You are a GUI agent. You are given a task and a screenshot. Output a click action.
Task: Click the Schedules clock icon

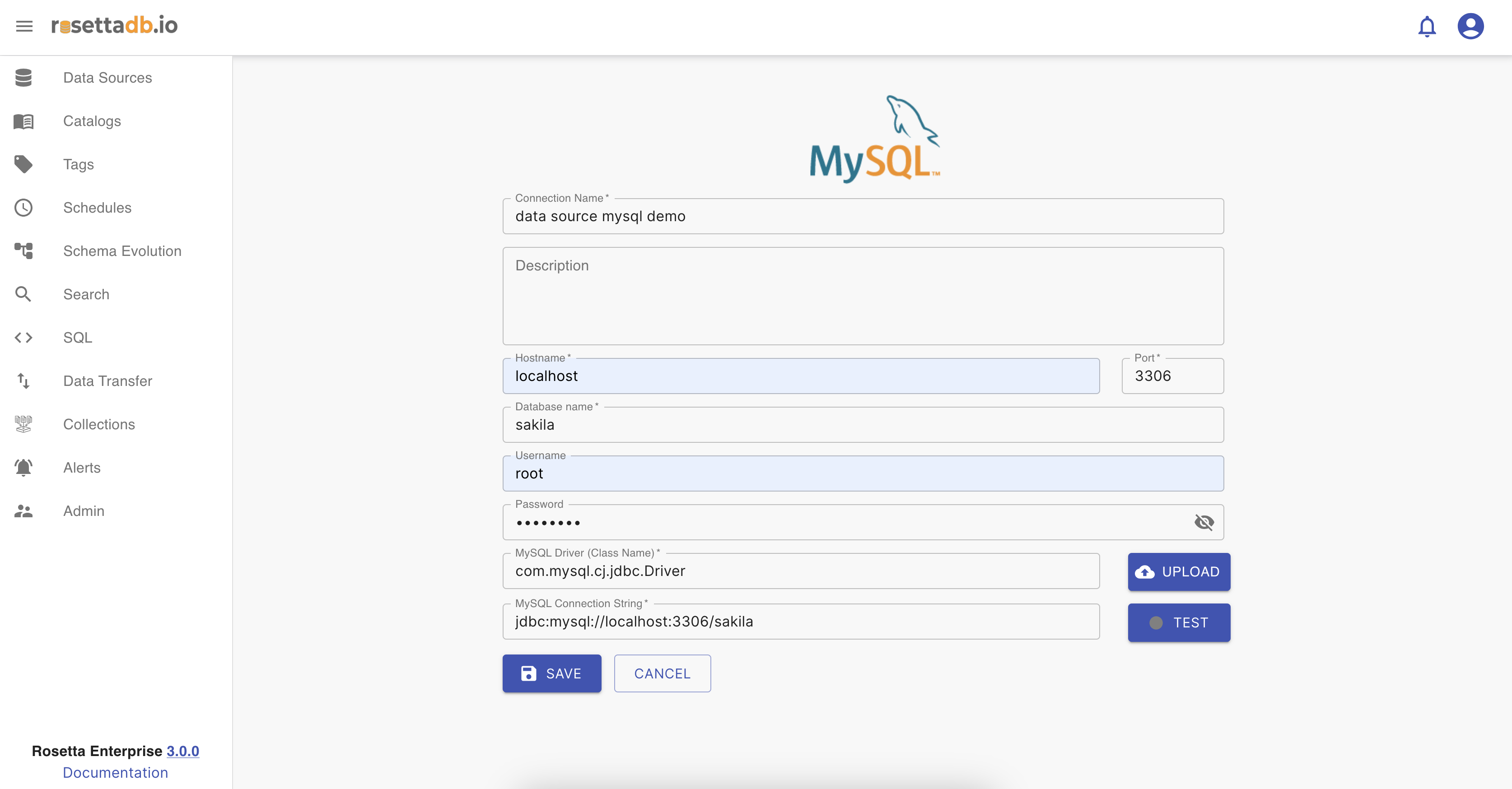point(23,208)
